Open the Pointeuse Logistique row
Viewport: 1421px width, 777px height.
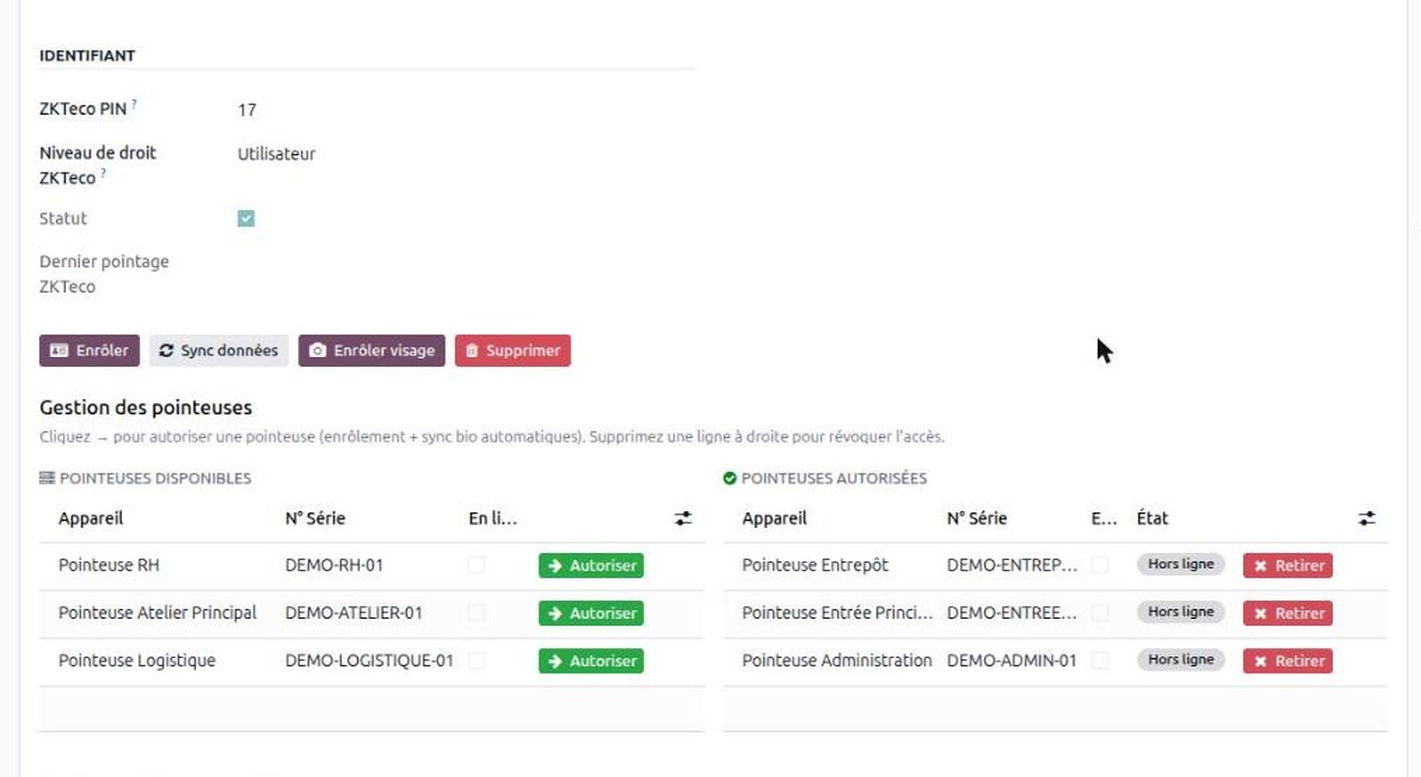click(x=371, y=662)
